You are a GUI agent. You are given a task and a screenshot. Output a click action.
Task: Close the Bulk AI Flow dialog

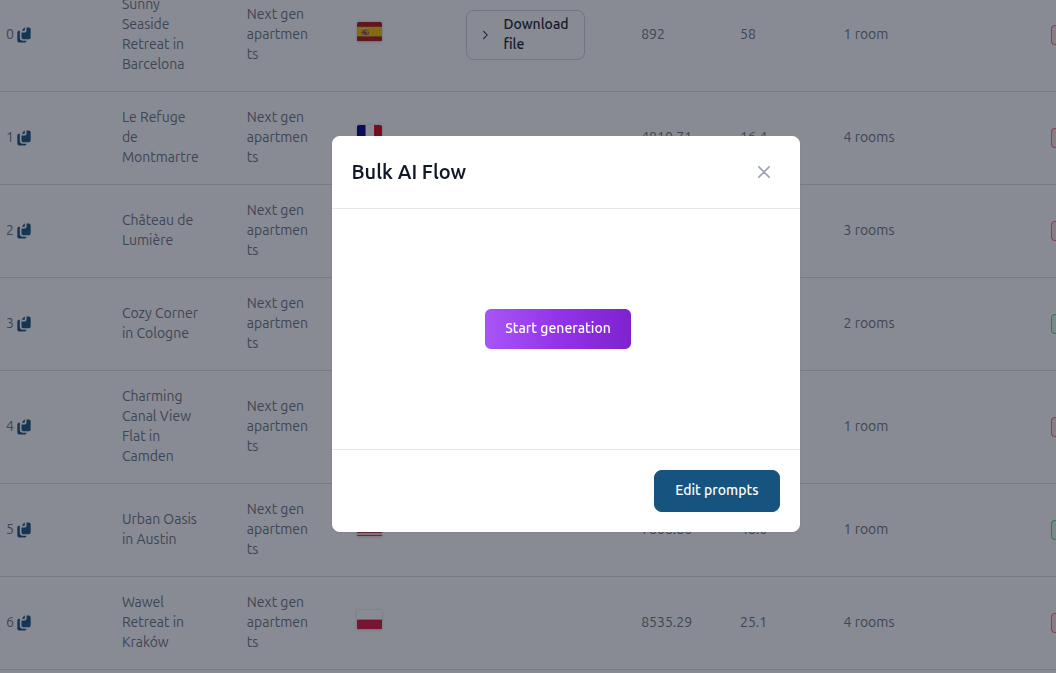[x=764, y=172]
